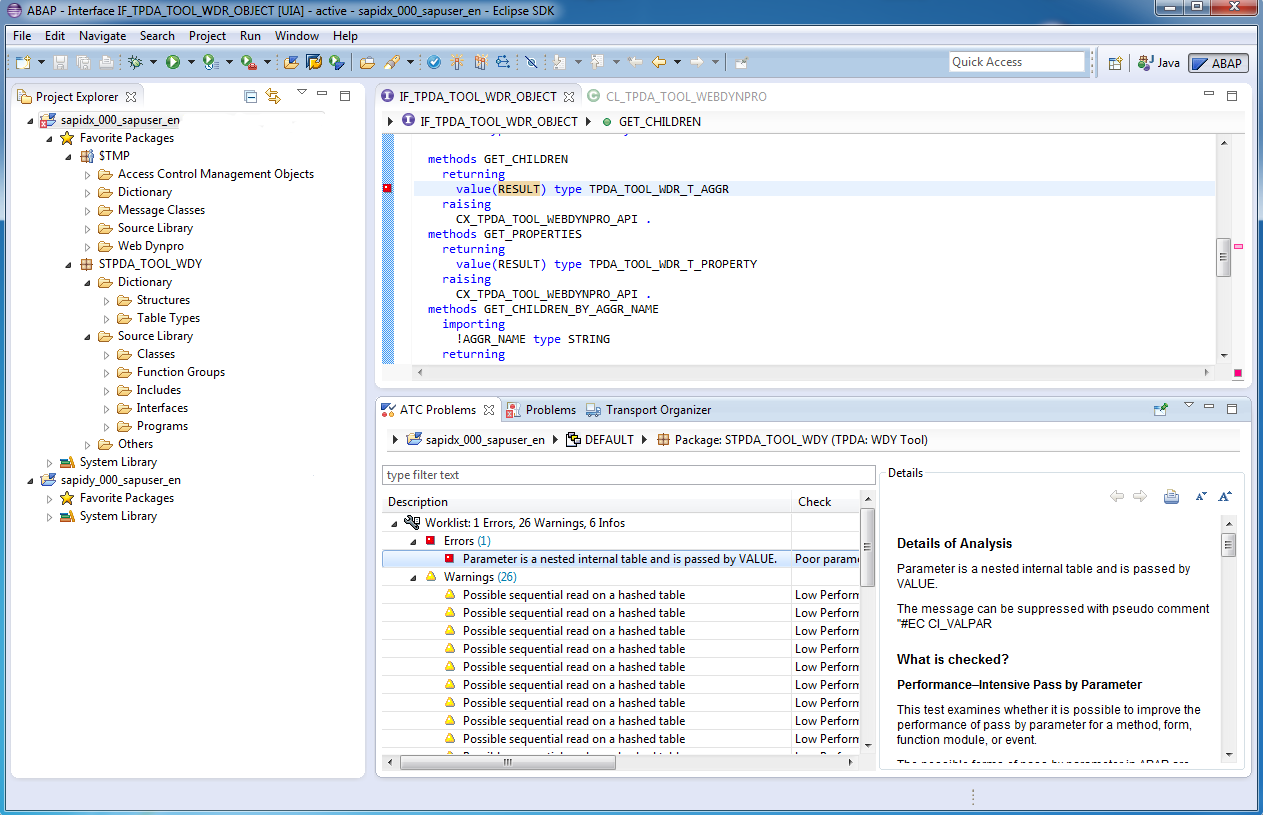Click DEFAULT in ATC breadcrumb

pos(609,439)
